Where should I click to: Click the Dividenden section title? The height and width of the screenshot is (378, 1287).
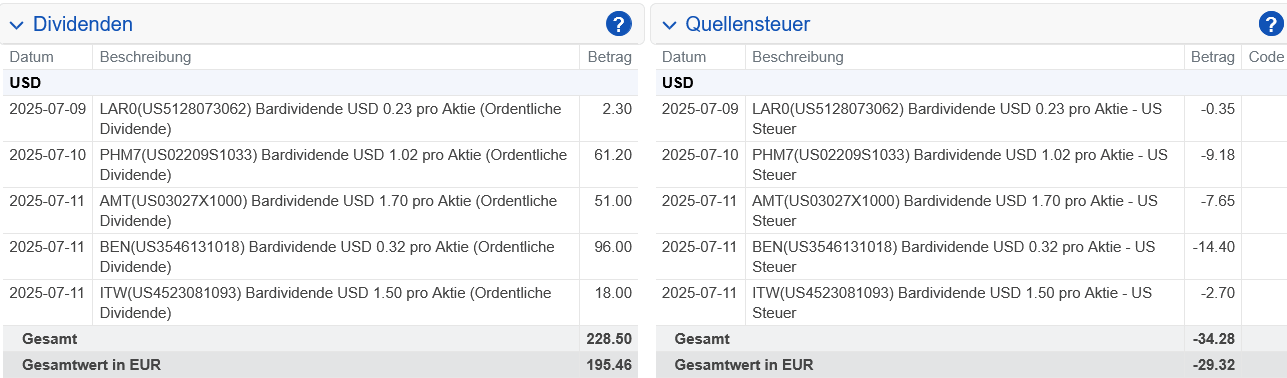83,24
